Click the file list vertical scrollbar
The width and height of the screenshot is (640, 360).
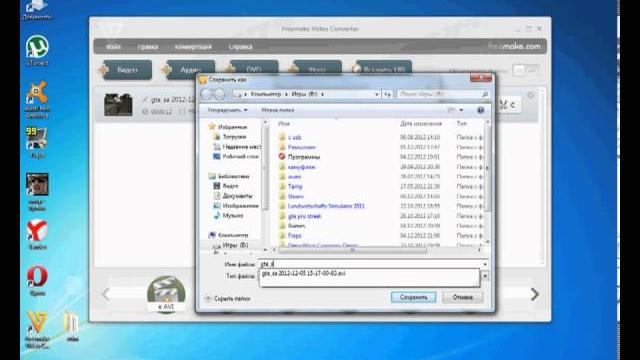click(x=487, y=167)
